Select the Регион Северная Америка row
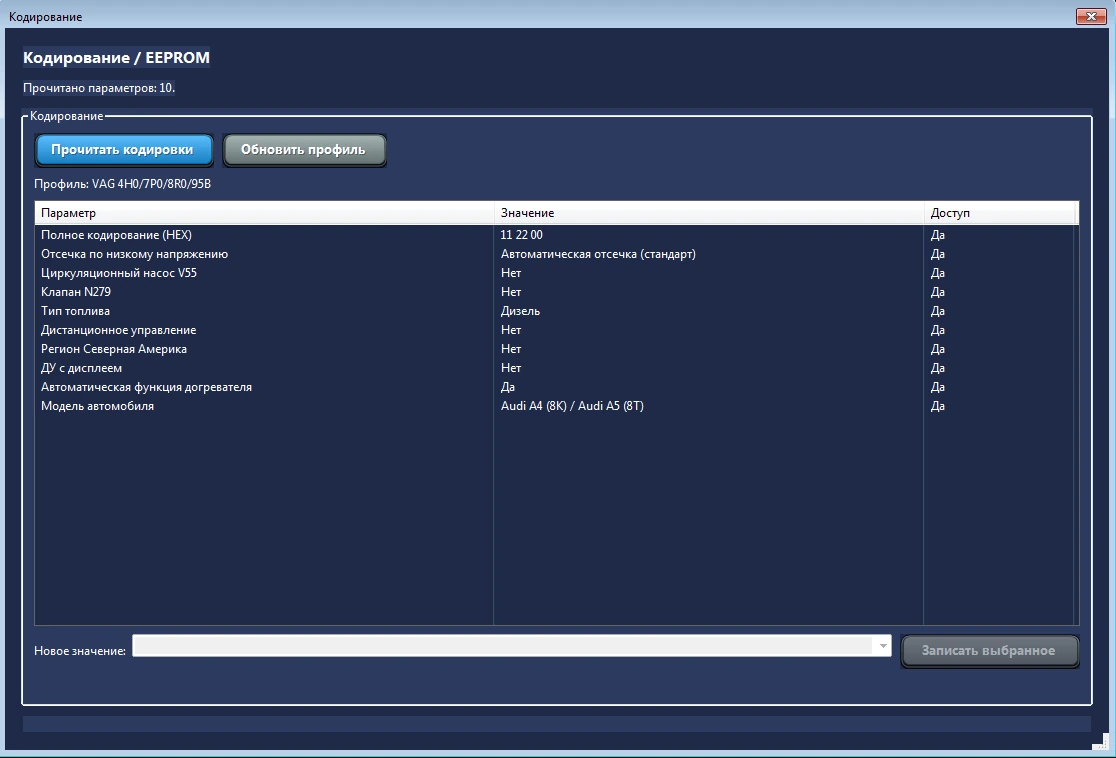The width and height of the screenshot is (1116, 758). tap(557, 349)
